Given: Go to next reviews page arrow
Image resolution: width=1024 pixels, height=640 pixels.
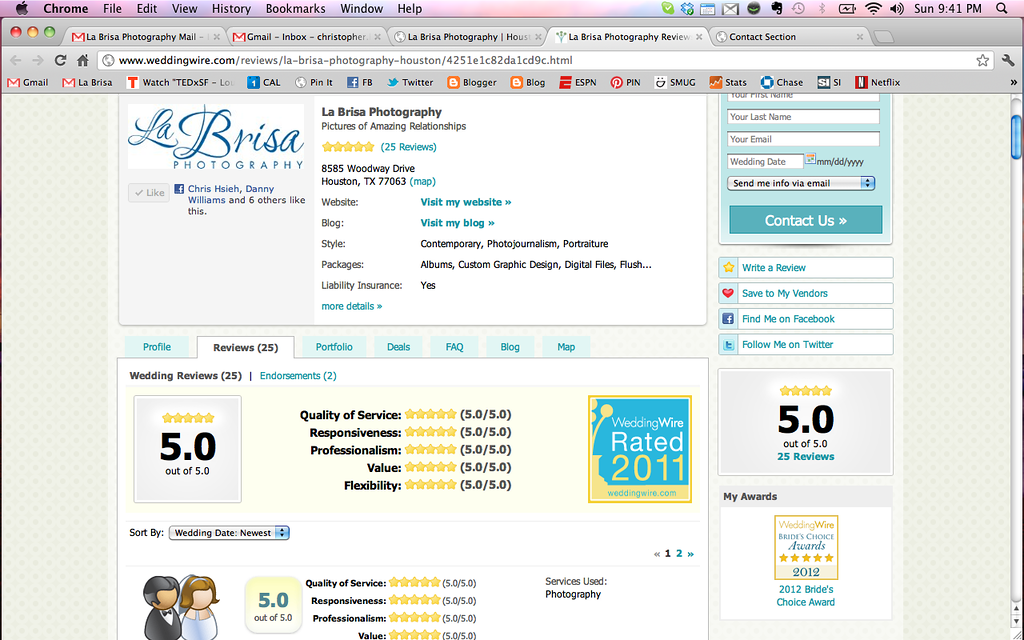Looking at the screenshot, I should (x=690, y=553).
